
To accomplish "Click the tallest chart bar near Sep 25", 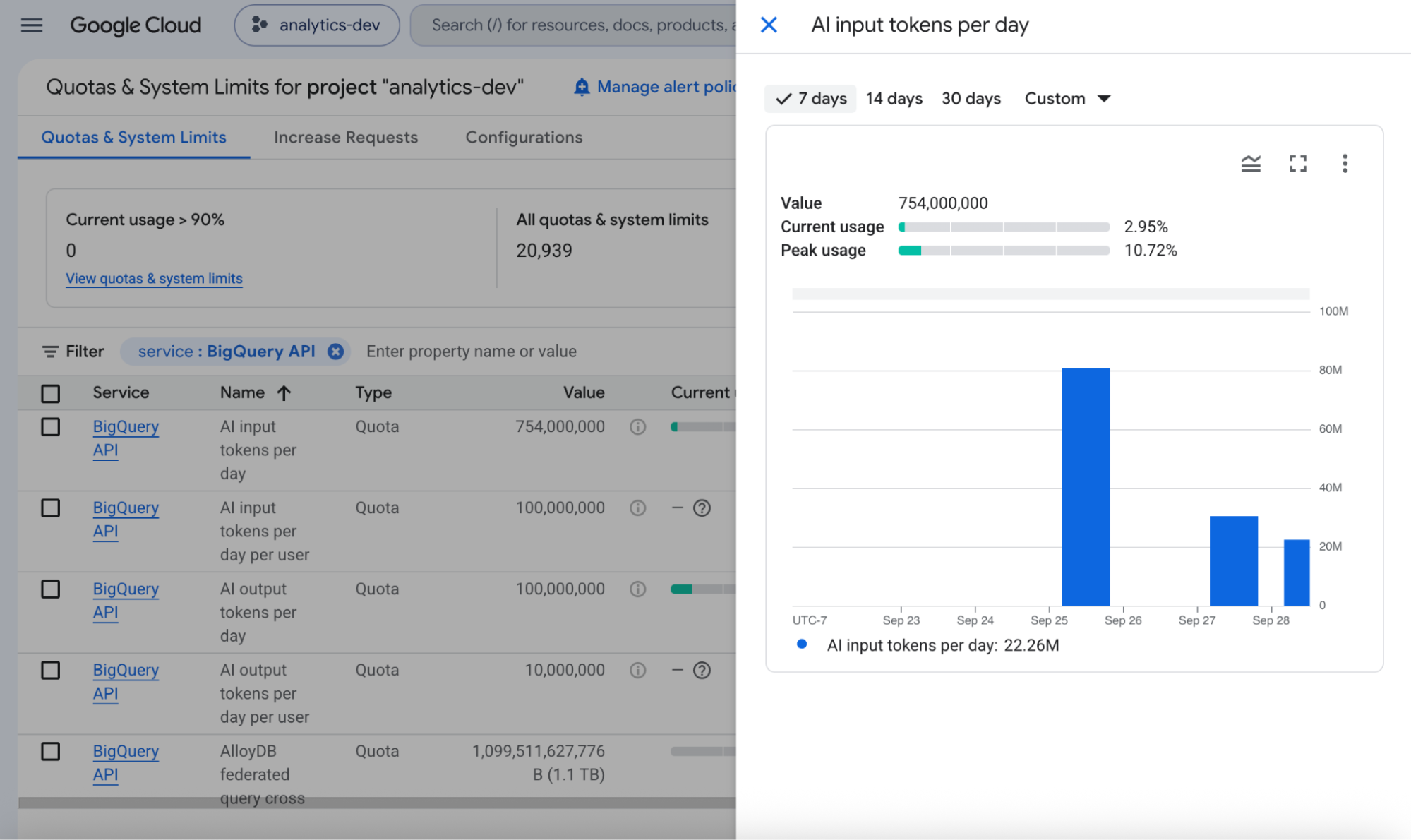I will (1086, 486).
